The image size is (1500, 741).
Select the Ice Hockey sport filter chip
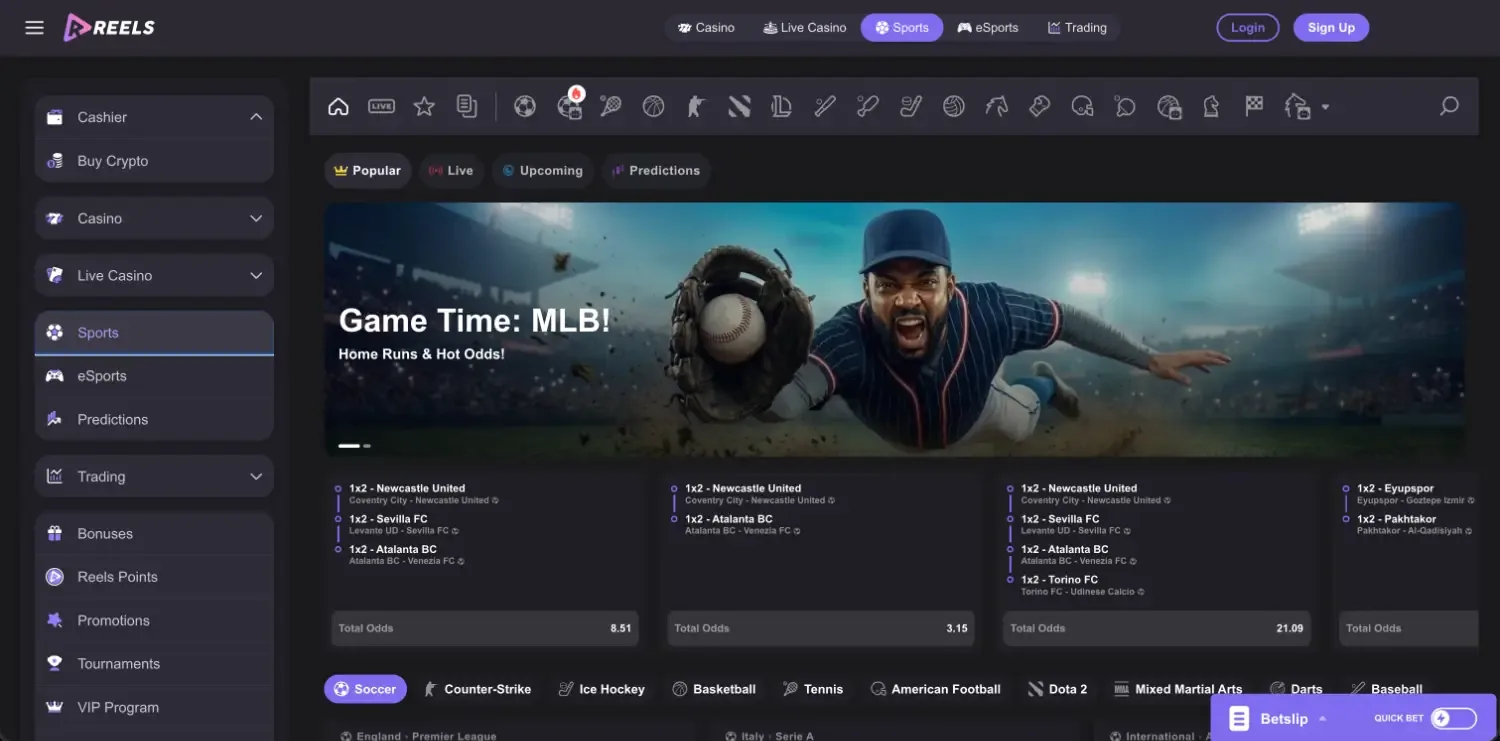[602, 689]
